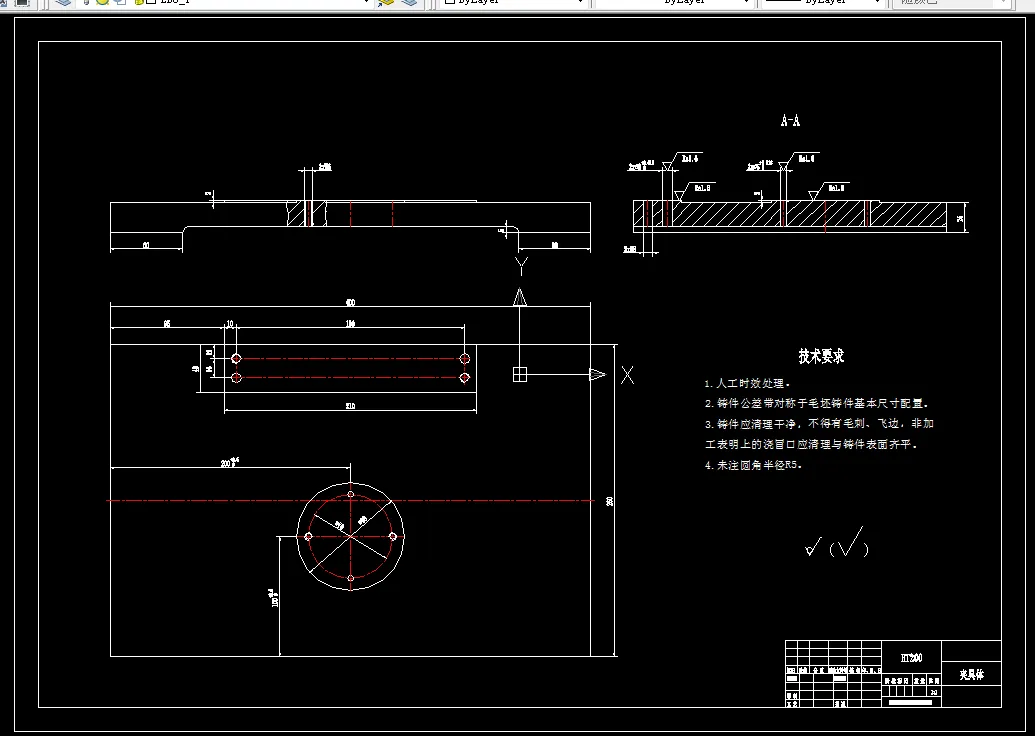The image size is (1035, 736).
Task: Pick the upper-left hole of the rectangular slot
Action: coord(236,358)
